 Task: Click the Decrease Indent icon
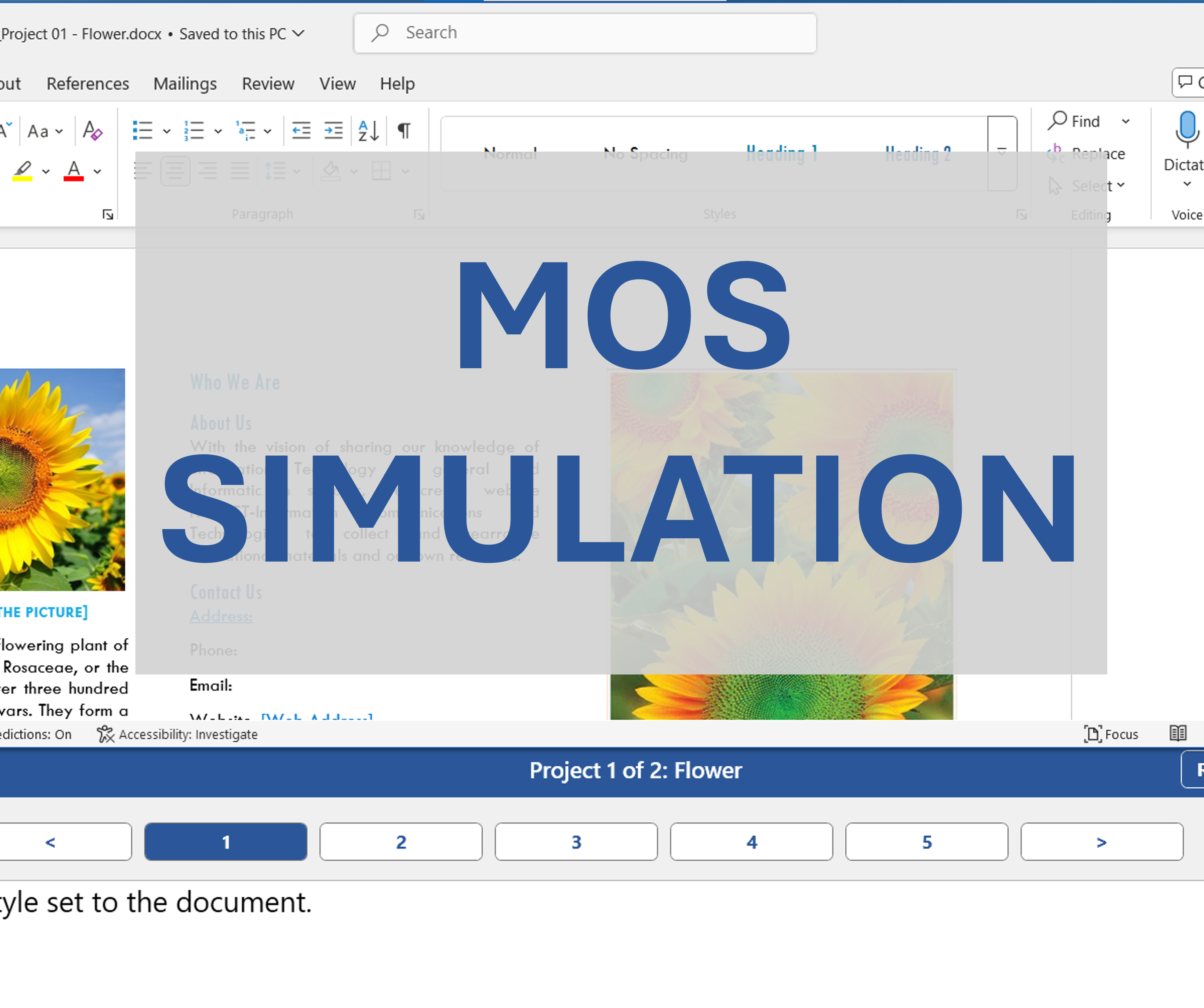(x=301, y=131)
